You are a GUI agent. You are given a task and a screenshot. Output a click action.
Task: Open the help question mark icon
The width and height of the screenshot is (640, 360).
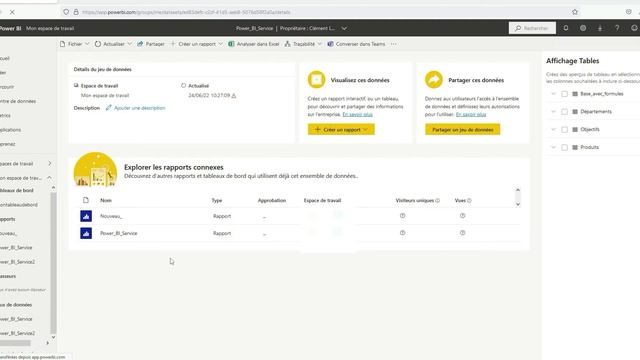coord(617,28)
